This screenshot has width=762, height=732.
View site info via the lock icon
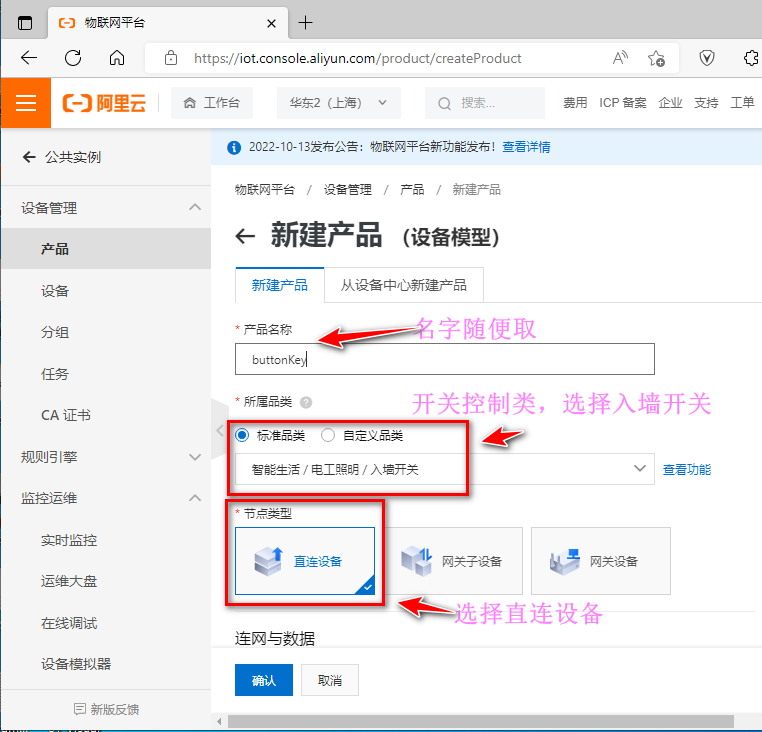pyautogui.click(x=171, y=58)
